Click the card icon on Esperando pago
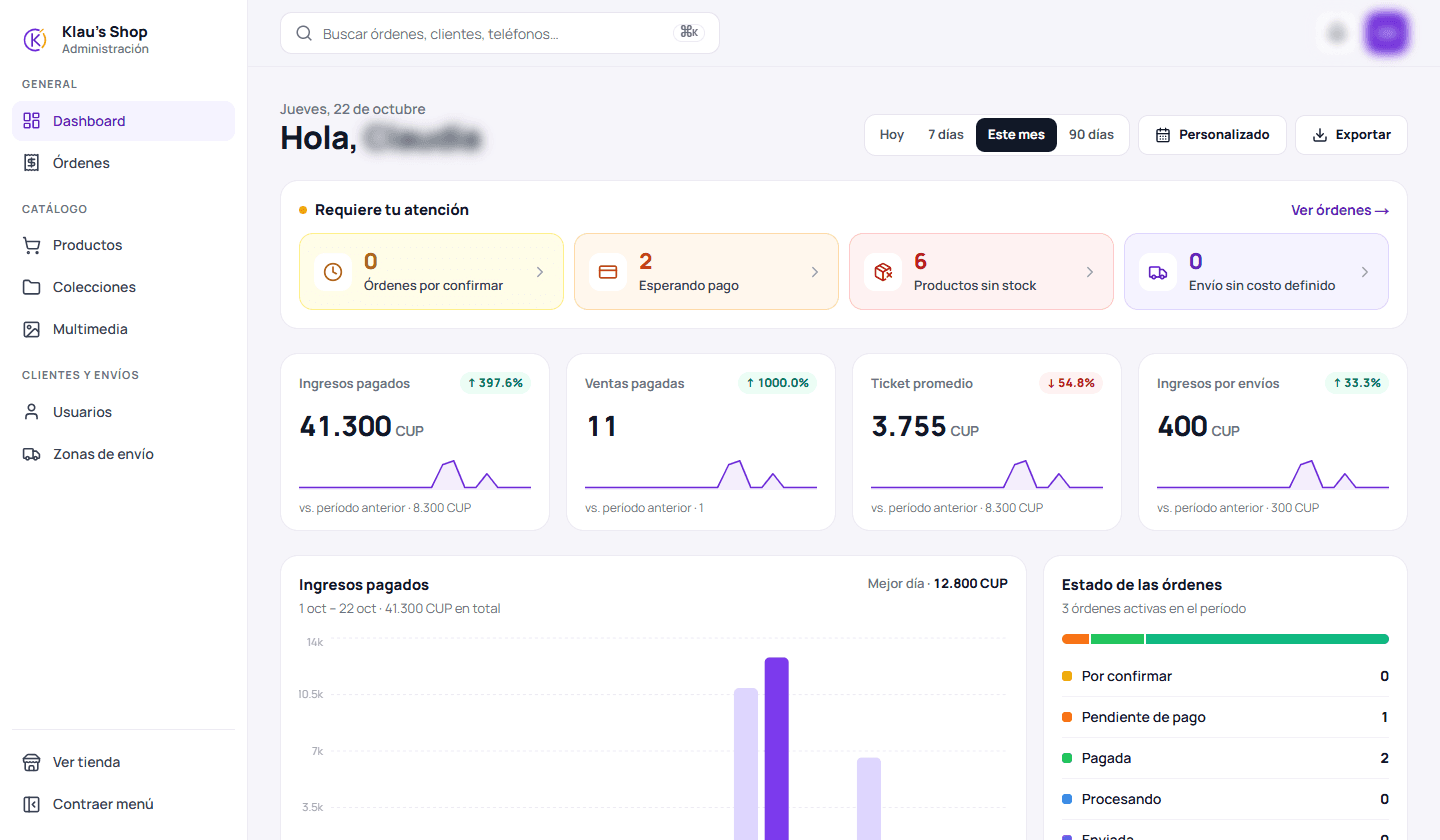 coord(608,272)
